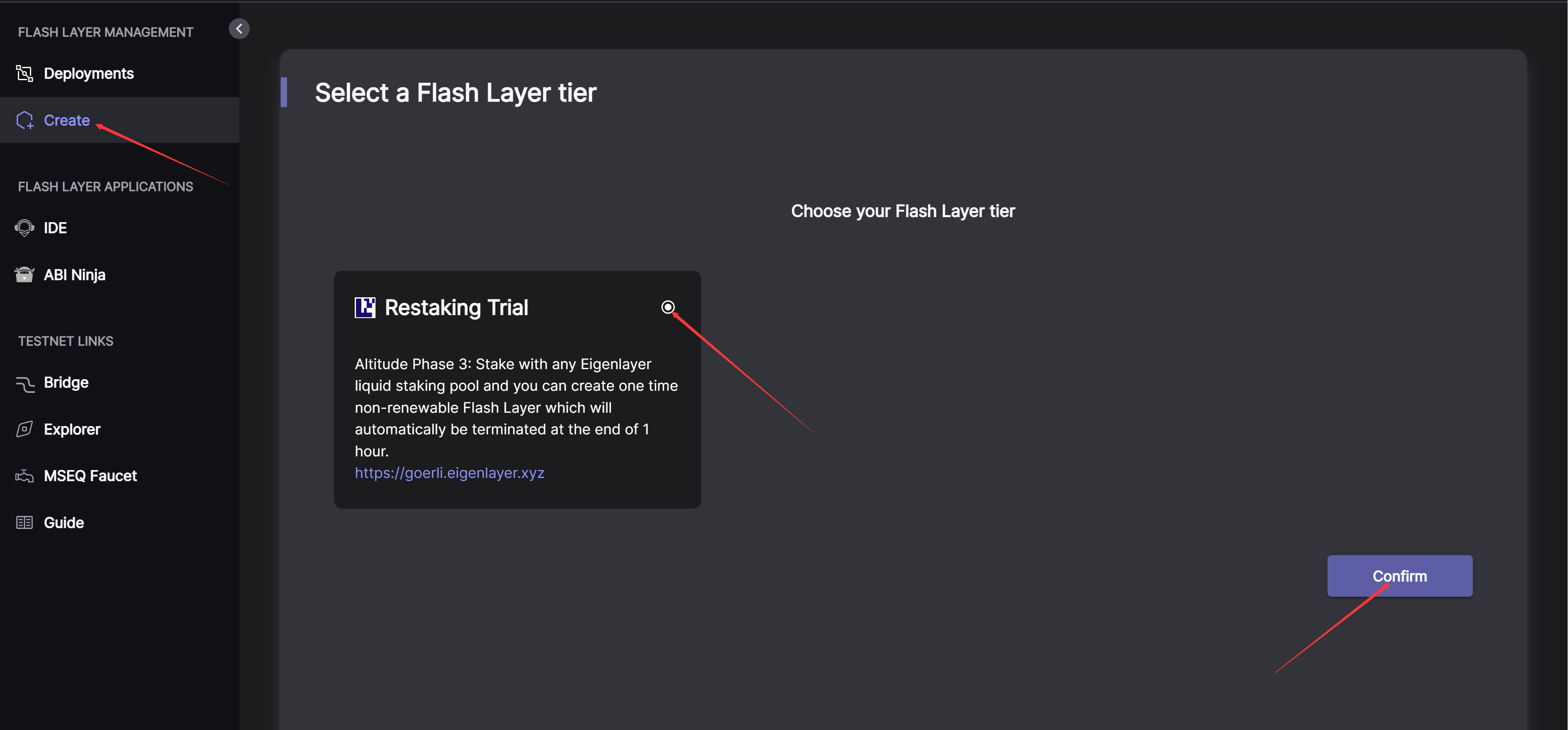Click the Confirm button
The height and width of the screenshot is (730, 1568).
(1399, 576)
